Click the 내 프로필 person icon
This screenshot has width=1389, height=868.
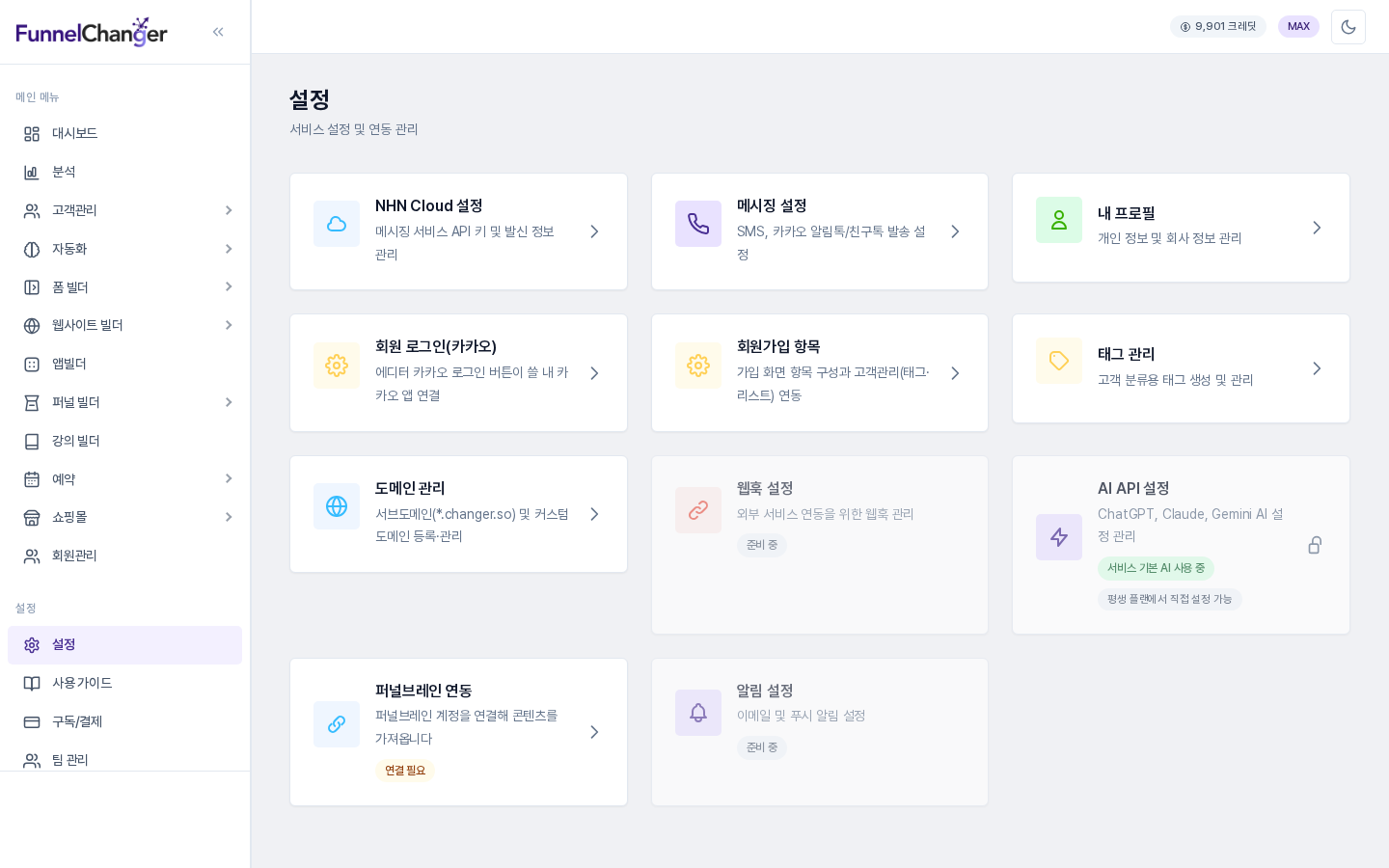[x=1059, y=220]
